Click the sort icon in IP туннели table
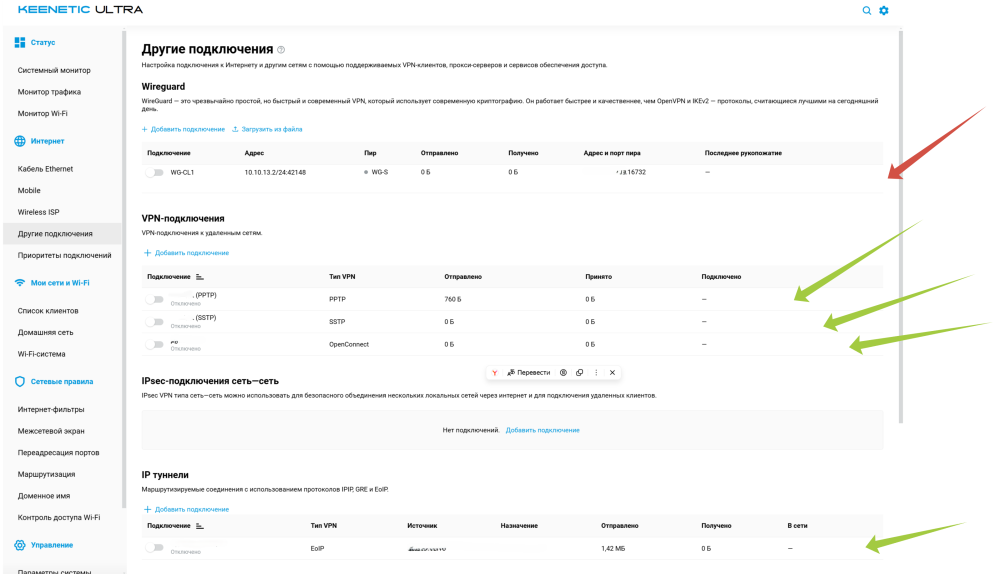 199,526
